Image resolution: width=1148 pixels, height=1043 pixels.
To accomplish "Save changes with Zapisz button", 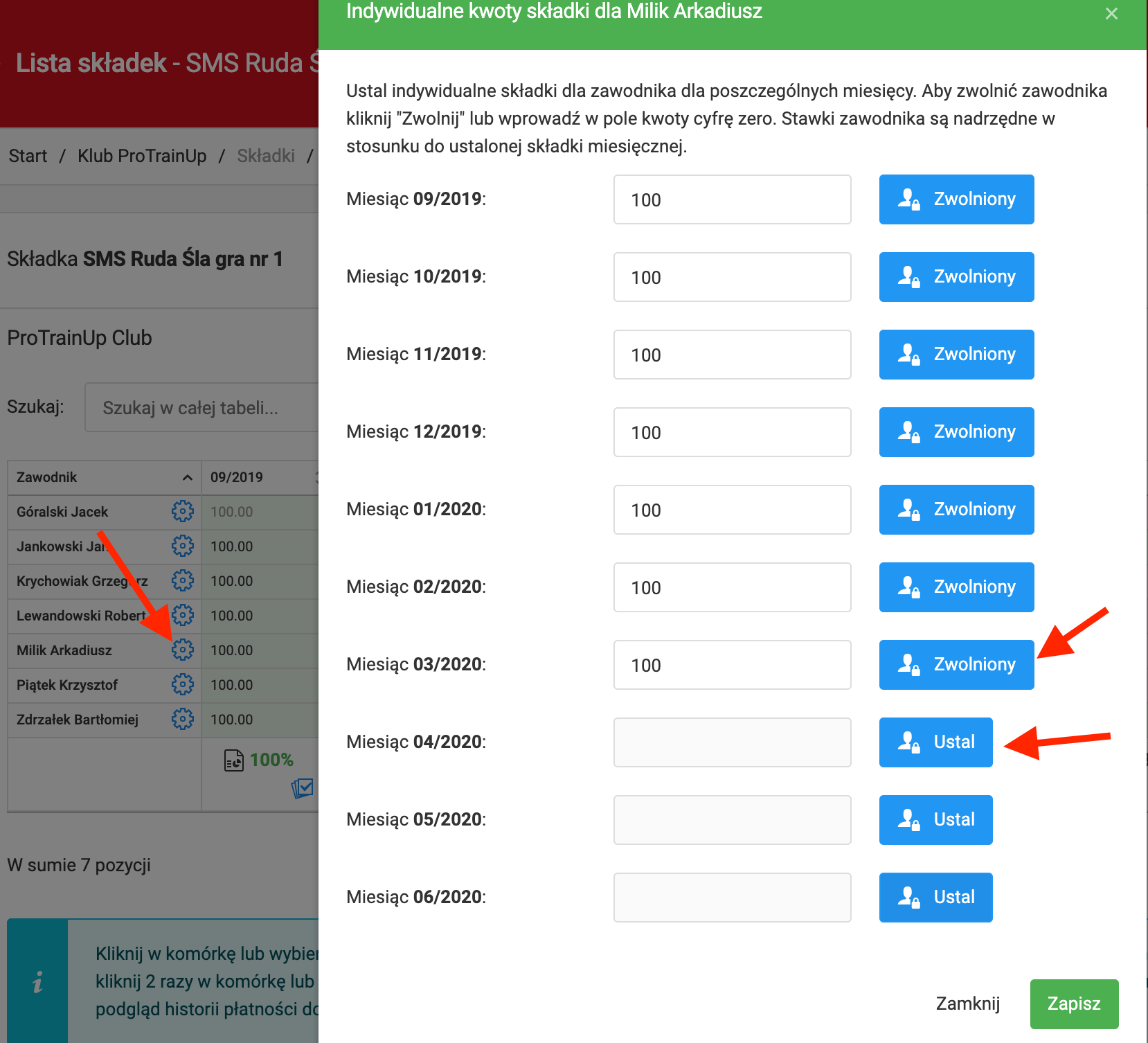I will pos(1073,1004).
